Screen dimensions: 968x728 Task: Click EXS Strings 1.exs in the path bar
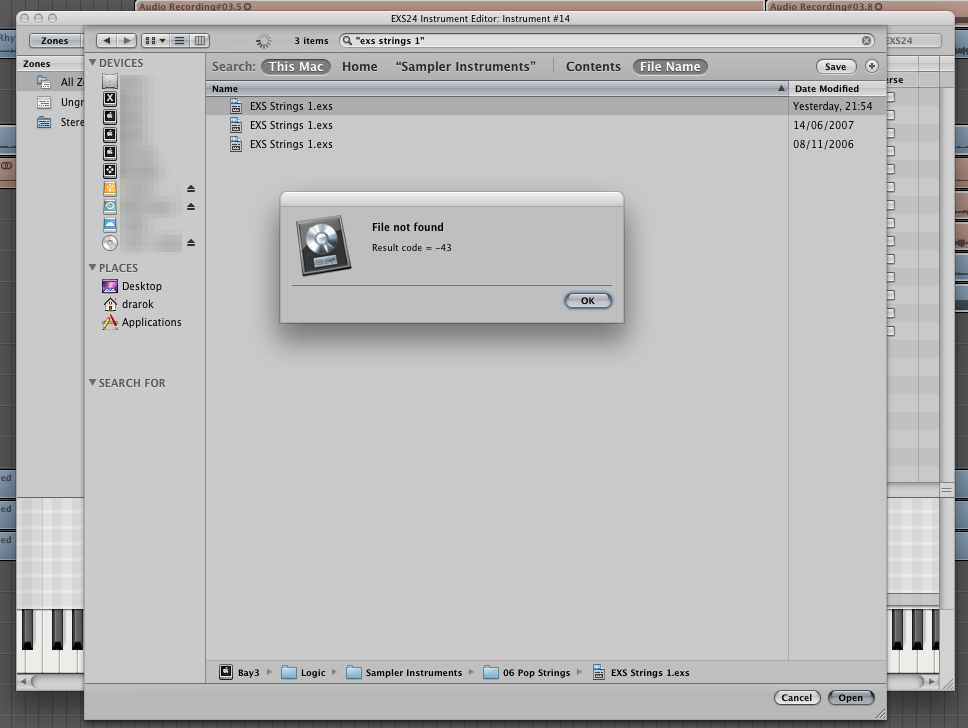tap(641, 672)
